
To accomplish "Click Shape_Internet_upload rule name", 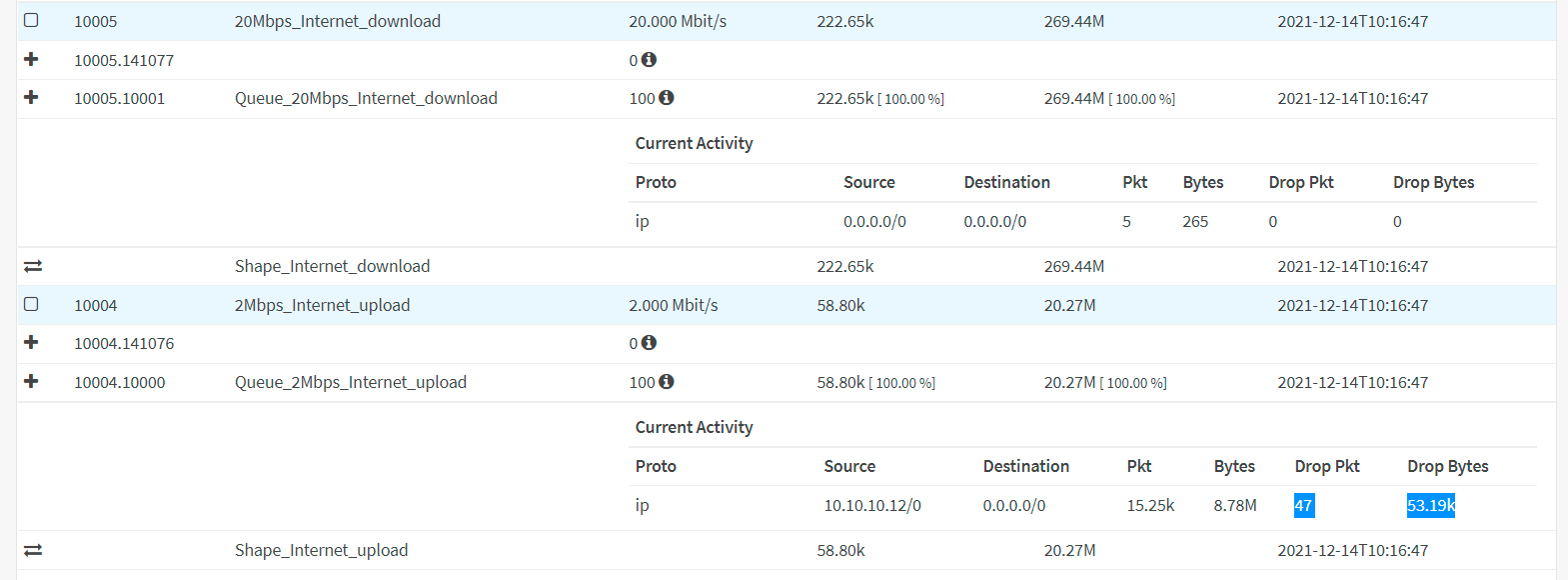I will (321, 550).
